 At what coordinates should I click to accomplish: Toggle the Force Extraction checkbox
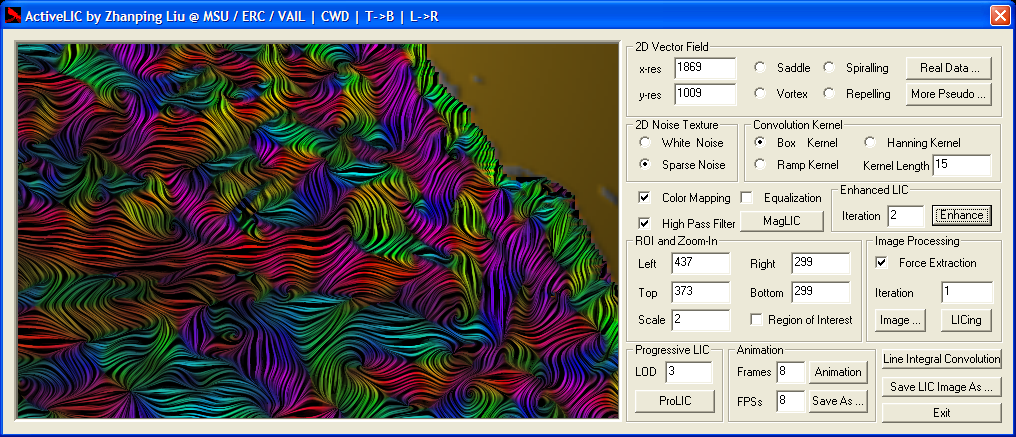(x=882, y=263)
